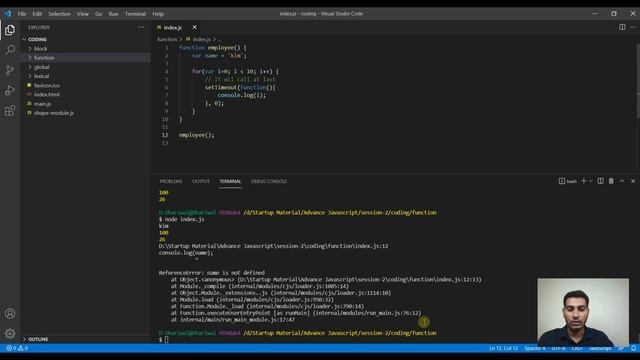Click the terminal prompt input
Image resolution: width=640 pixels, height=360 pixels.
pyautogui.click(x=166, y=340)
